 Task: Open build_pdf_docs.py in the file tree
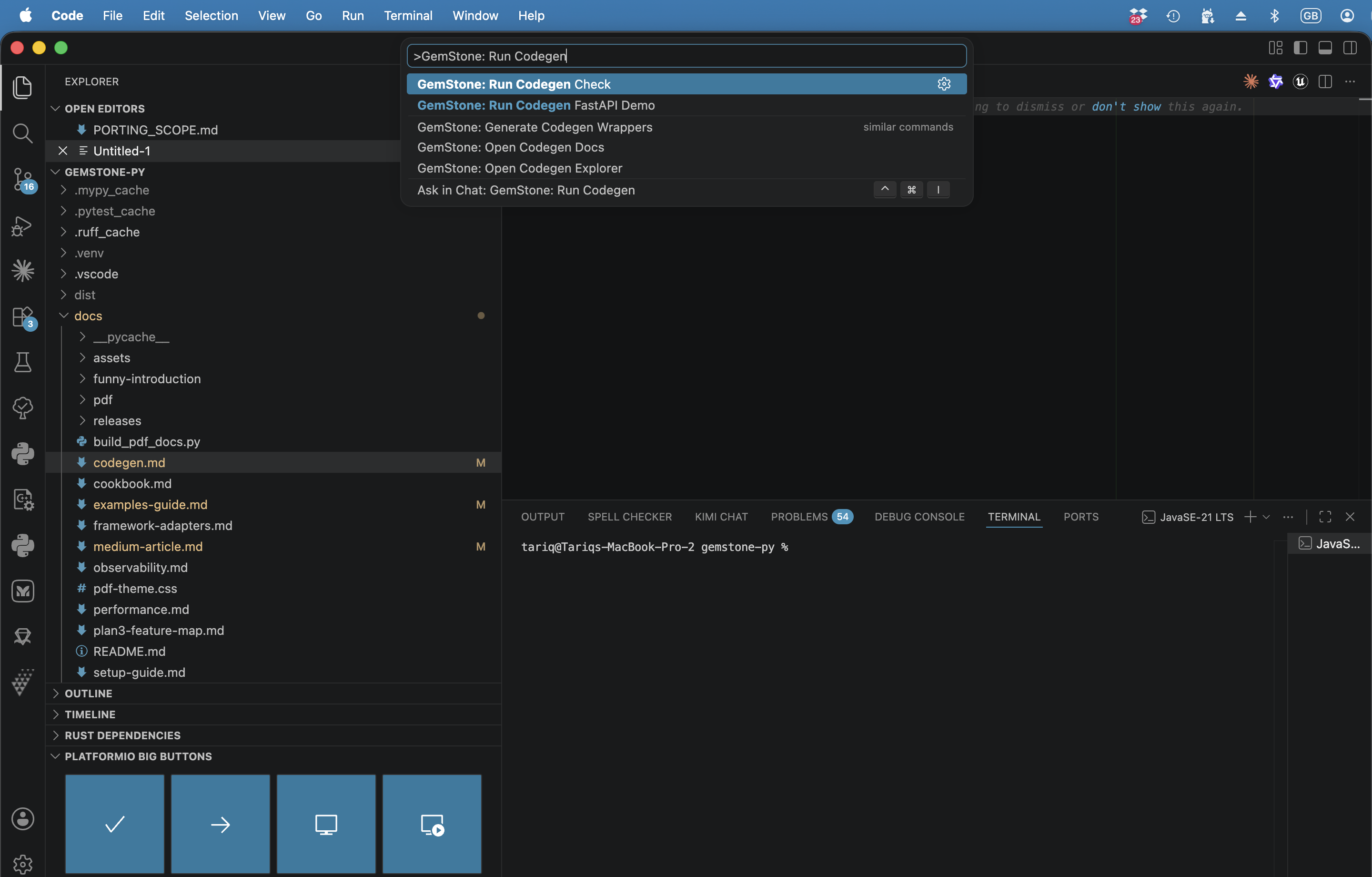273,441
